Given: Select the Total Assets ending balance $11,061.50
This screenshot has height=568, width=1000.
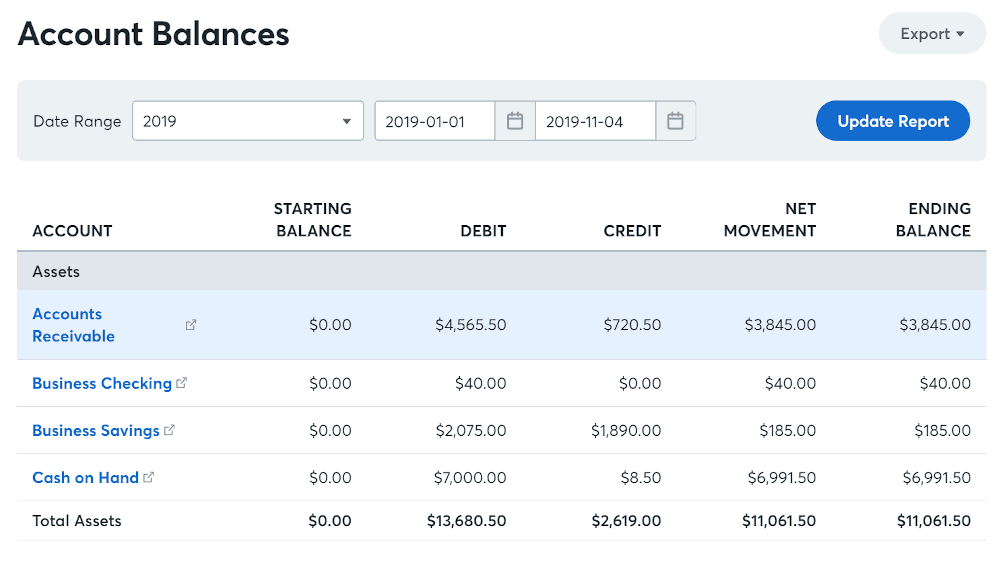Looking at the screenshot, I should click(x=934, y=521).
